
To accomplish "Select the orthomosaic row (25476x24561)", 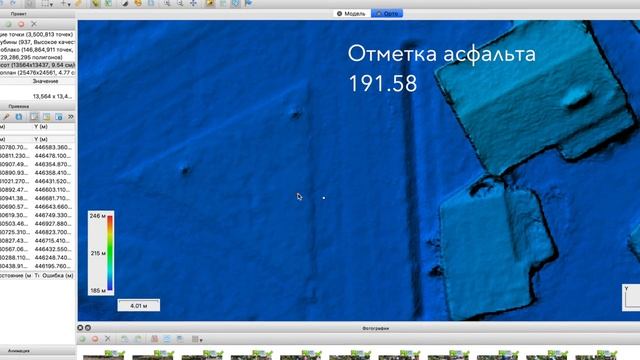I will pos(38,72).
